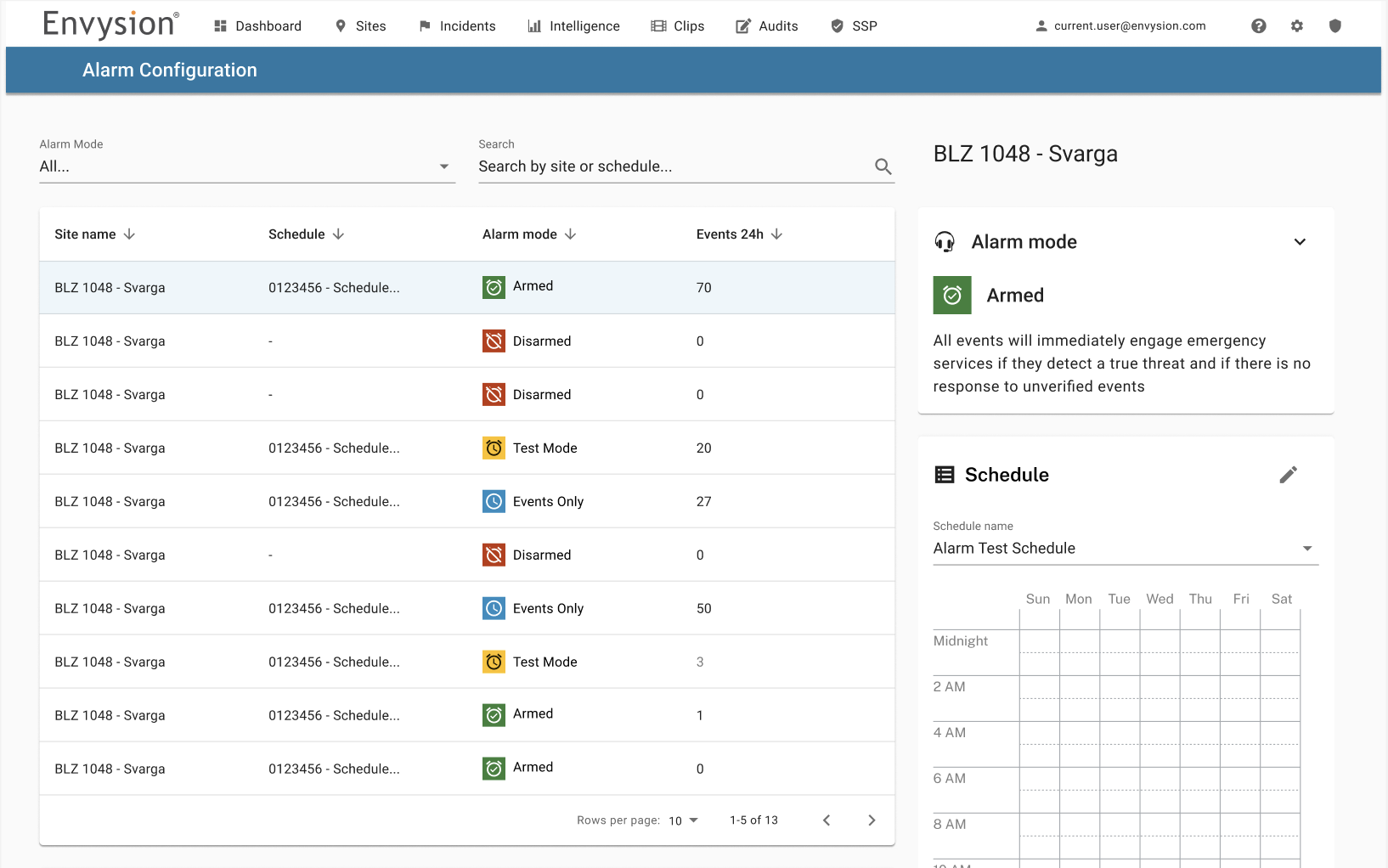Click the shield icon in top bar
Viewport: 1388px width, 868px height.
pos(1334,26)
